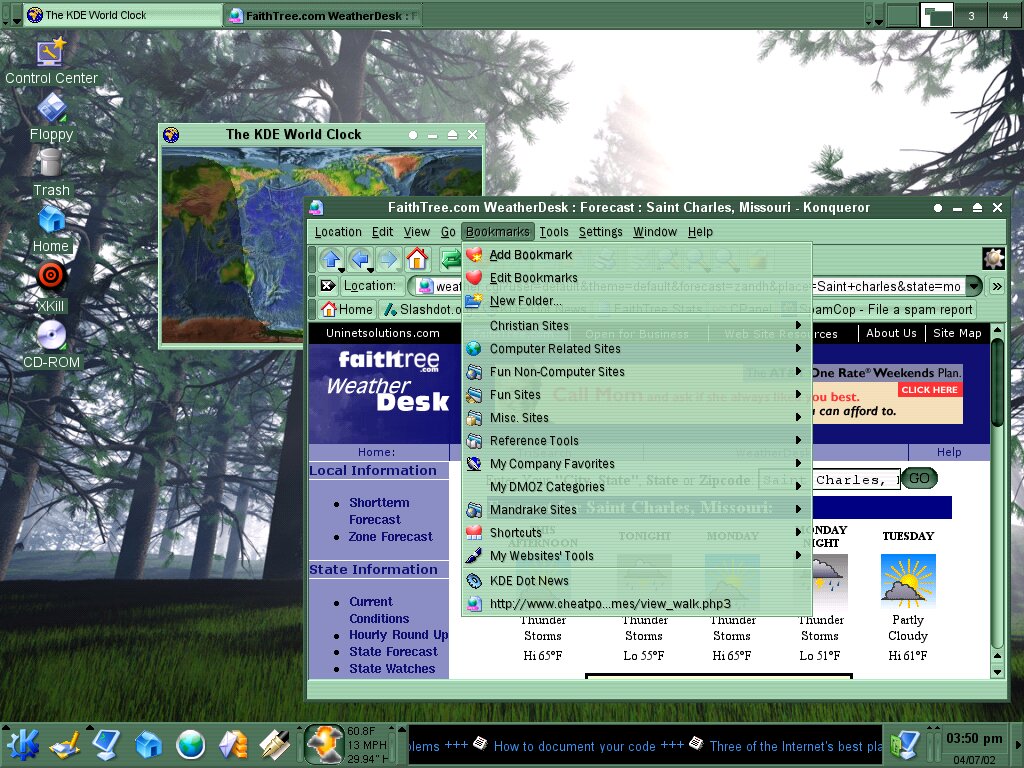Reload the page with green arrows icon
Viewport: 1024px width, 768px height.
[x=450, y=259]
